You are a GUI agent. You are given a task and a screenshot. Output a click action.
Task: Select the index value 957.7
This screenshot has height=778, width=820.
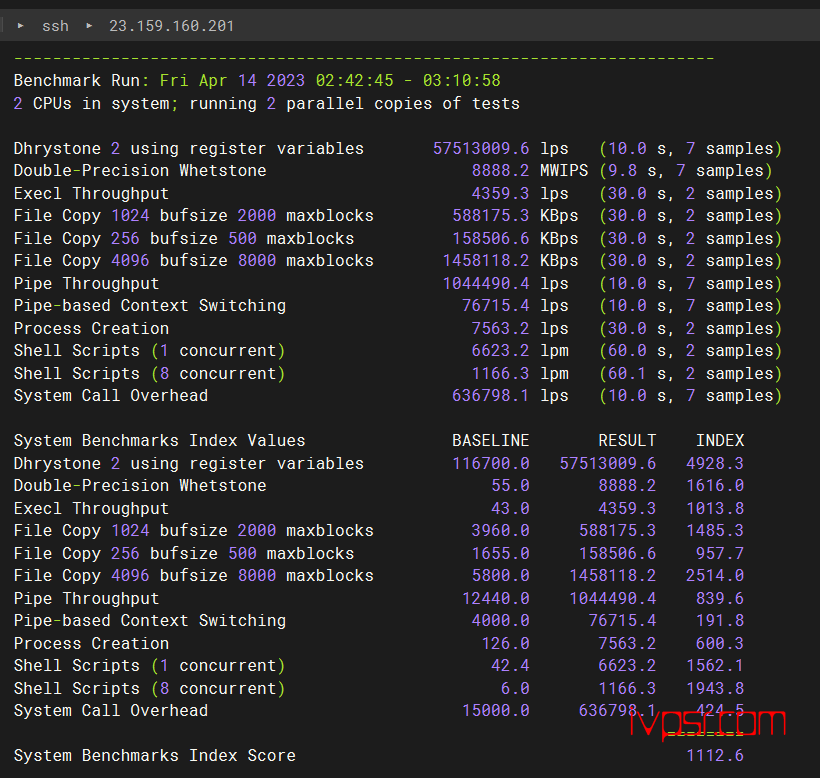click(x=720, y=553)
